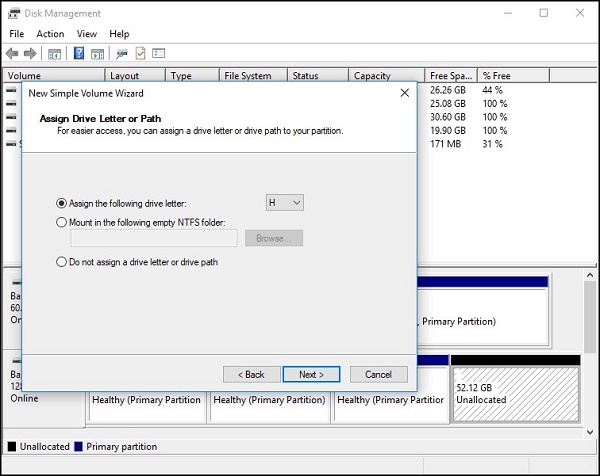Close the New Simple Volume Wizard dialog
This screenshot has height=476, width=600.
[x=404, y=93]
